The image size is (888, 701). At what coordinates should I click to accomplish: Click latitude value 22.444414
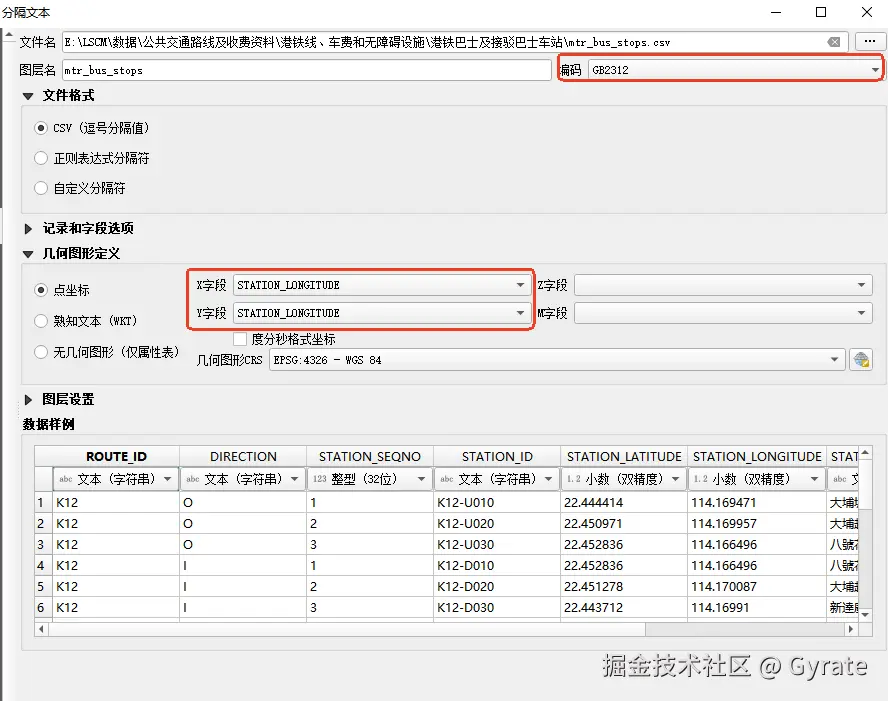pyautogui.click(x=624, y=502)
